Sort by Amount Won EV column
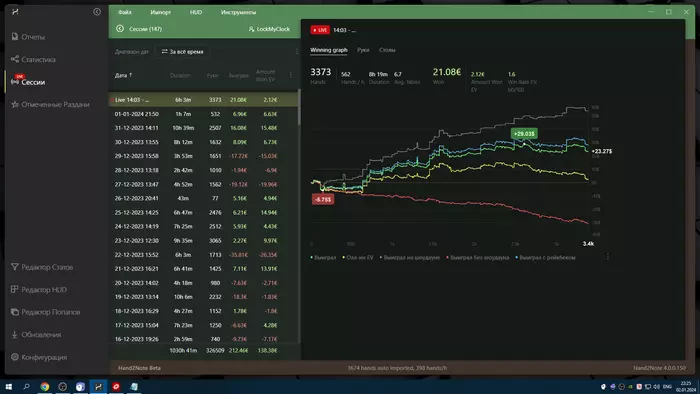The width and height of the screenshot is (700, 394). (x=266, y=75)
